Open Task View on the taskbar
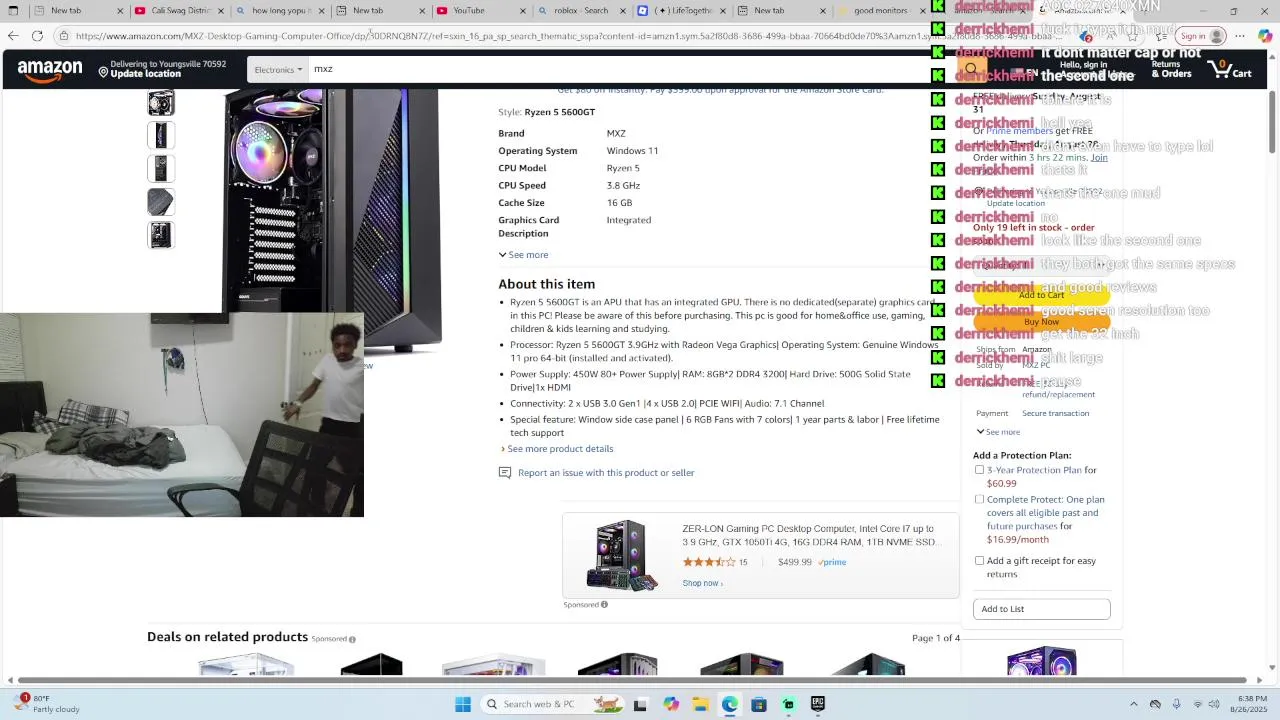Image resolution: width=1280 pixels, height=720 pixels. coord(640,704)
